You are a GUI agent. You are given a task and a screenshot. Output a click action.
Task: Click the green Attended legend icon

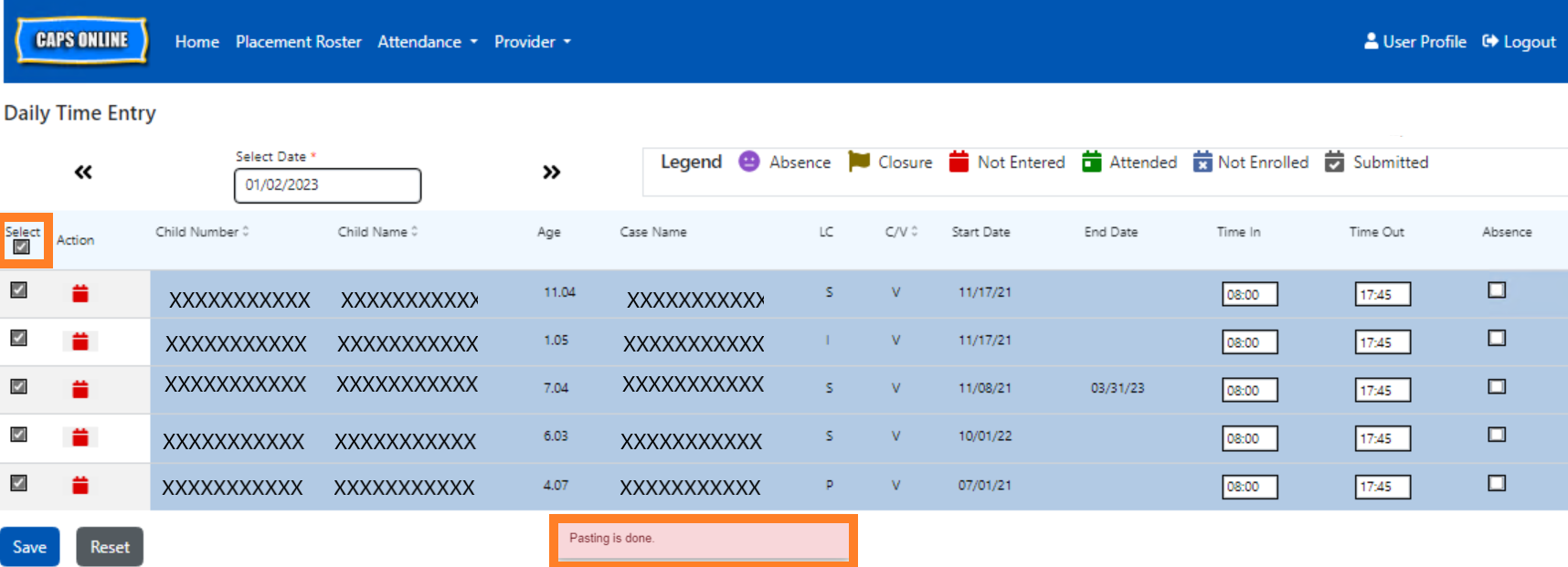point(1091,162)
